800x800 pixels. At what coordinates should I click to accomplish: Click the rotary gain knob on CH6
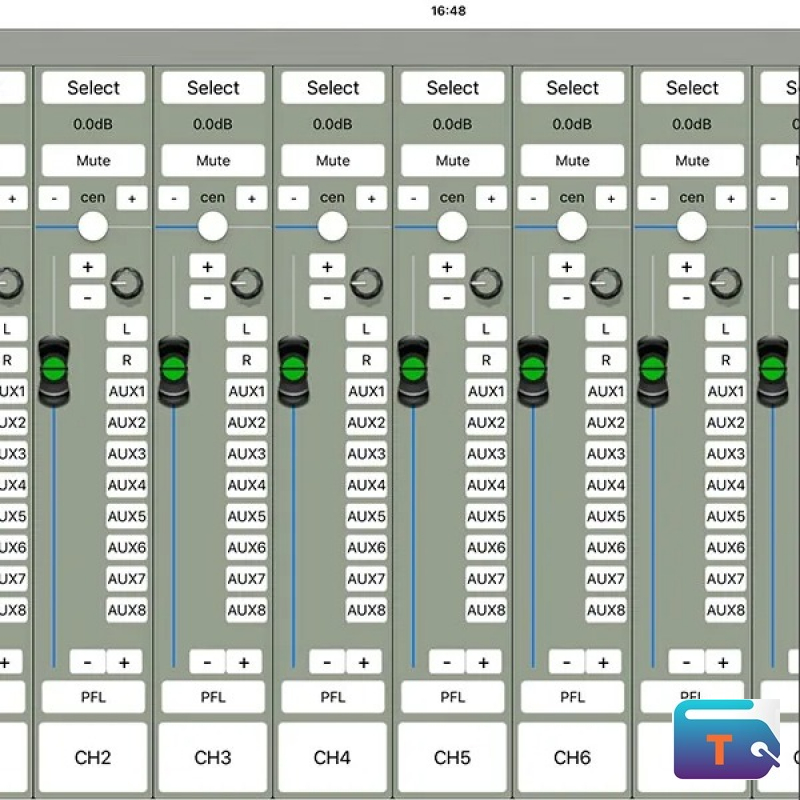pyautogui.click(x=606, y=284)
